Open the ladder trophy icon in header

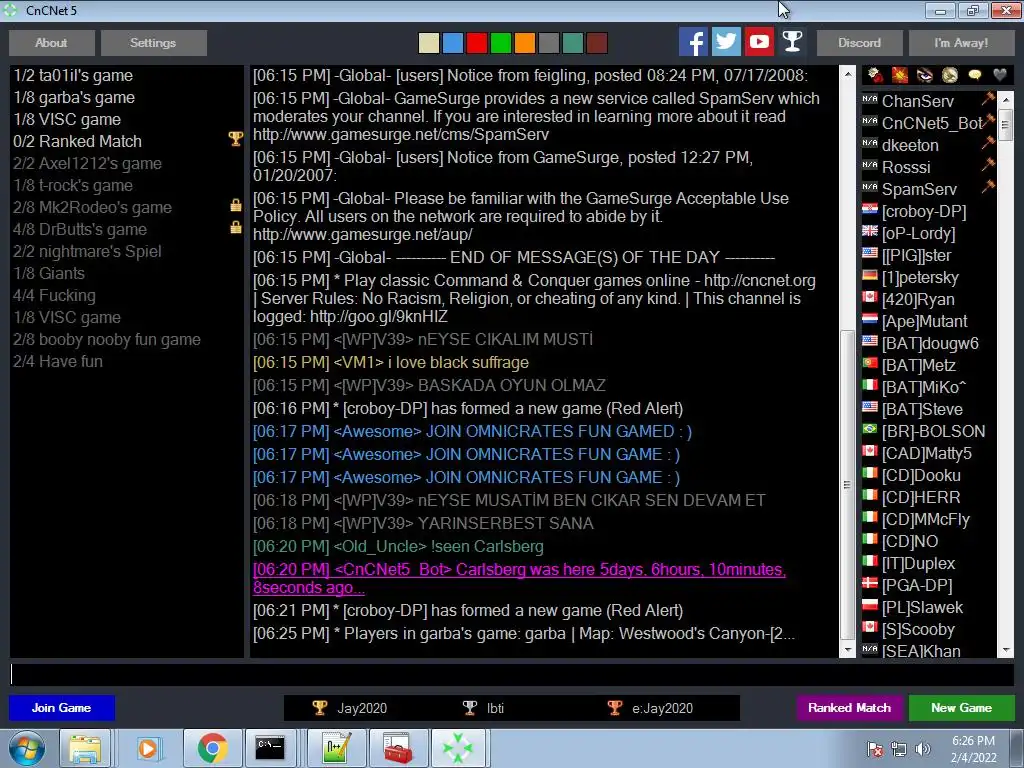pos(792,42)
